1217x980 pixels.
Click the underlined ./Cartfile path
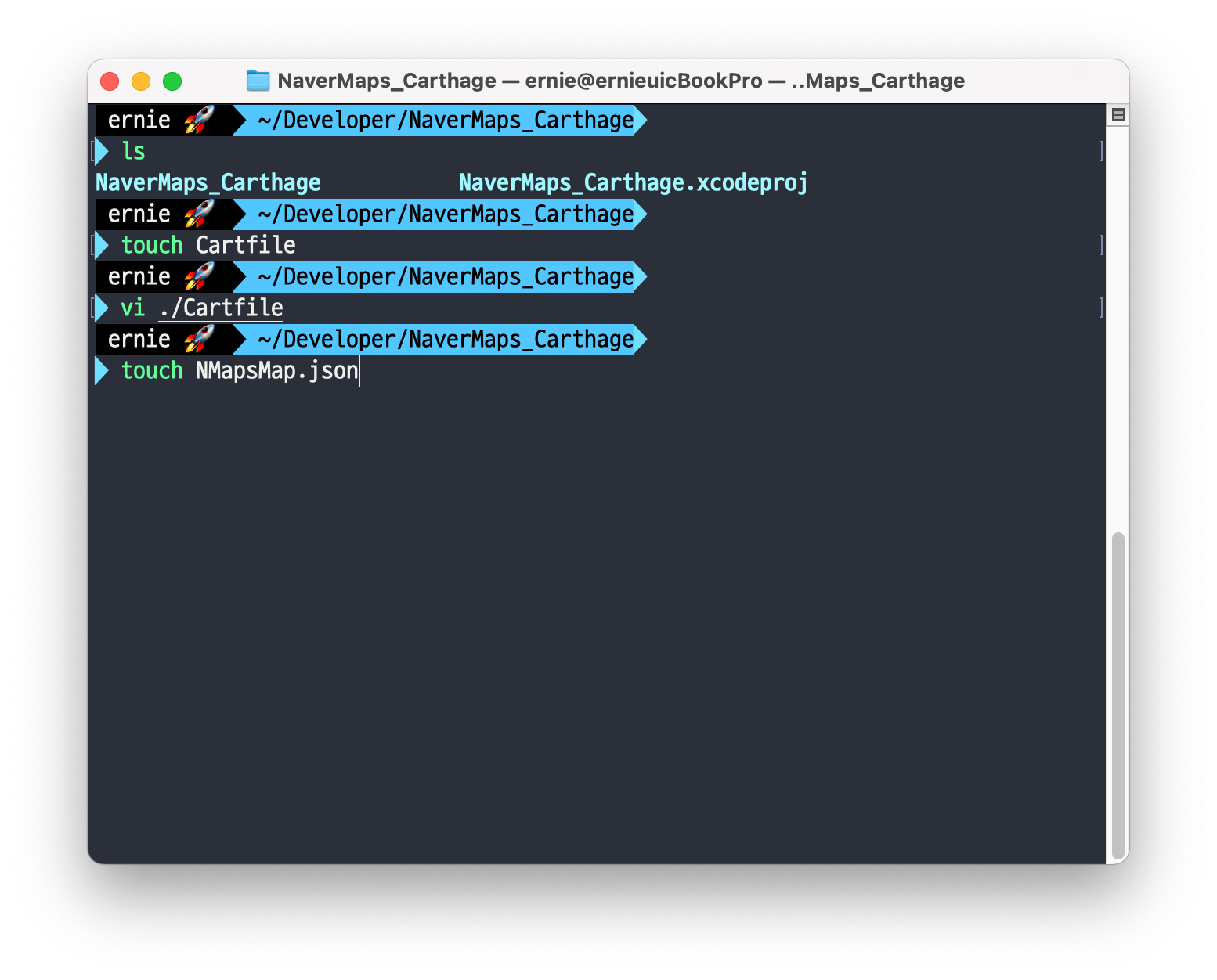pos(221,308)
